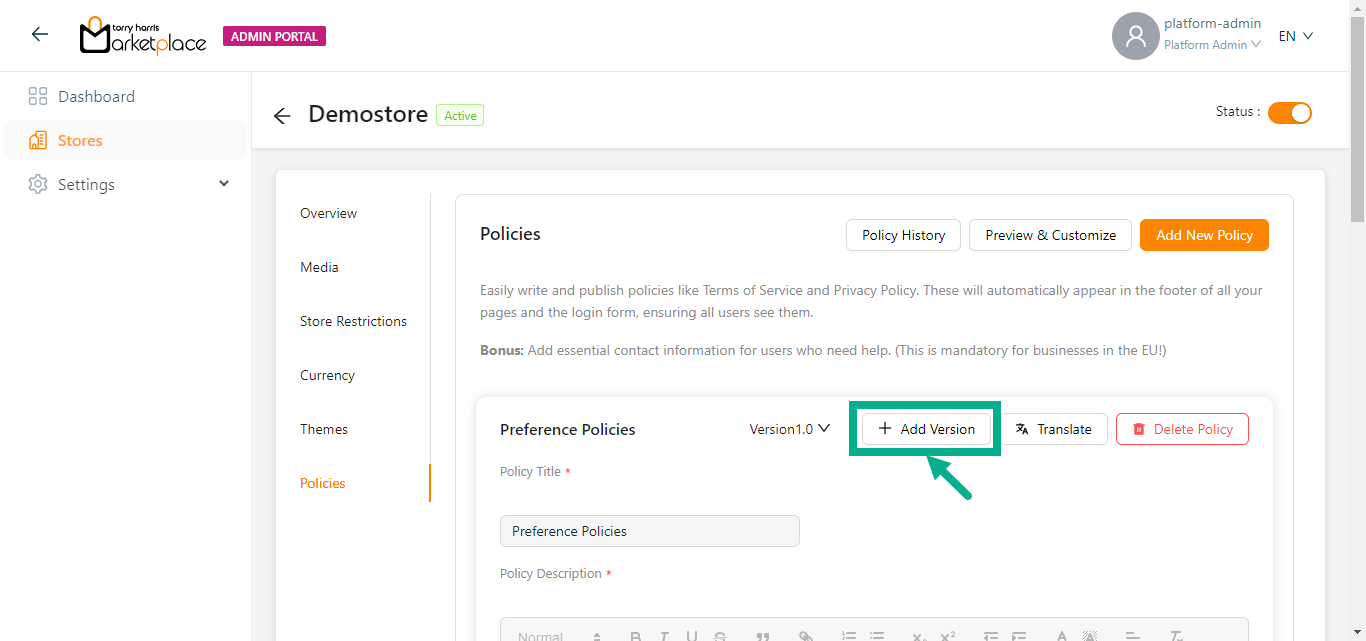Viewport: 1366px width, 641px height.
Task: Click the trash icon in Delete Policy
Action: coord(1138,429)
